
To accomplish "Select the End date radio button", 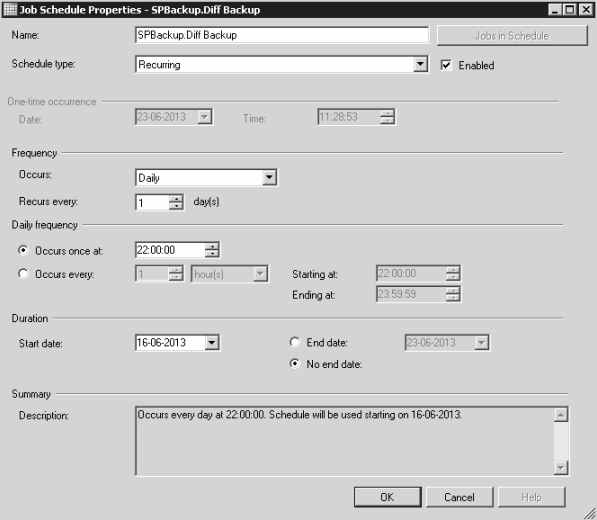I will [294, 342].
